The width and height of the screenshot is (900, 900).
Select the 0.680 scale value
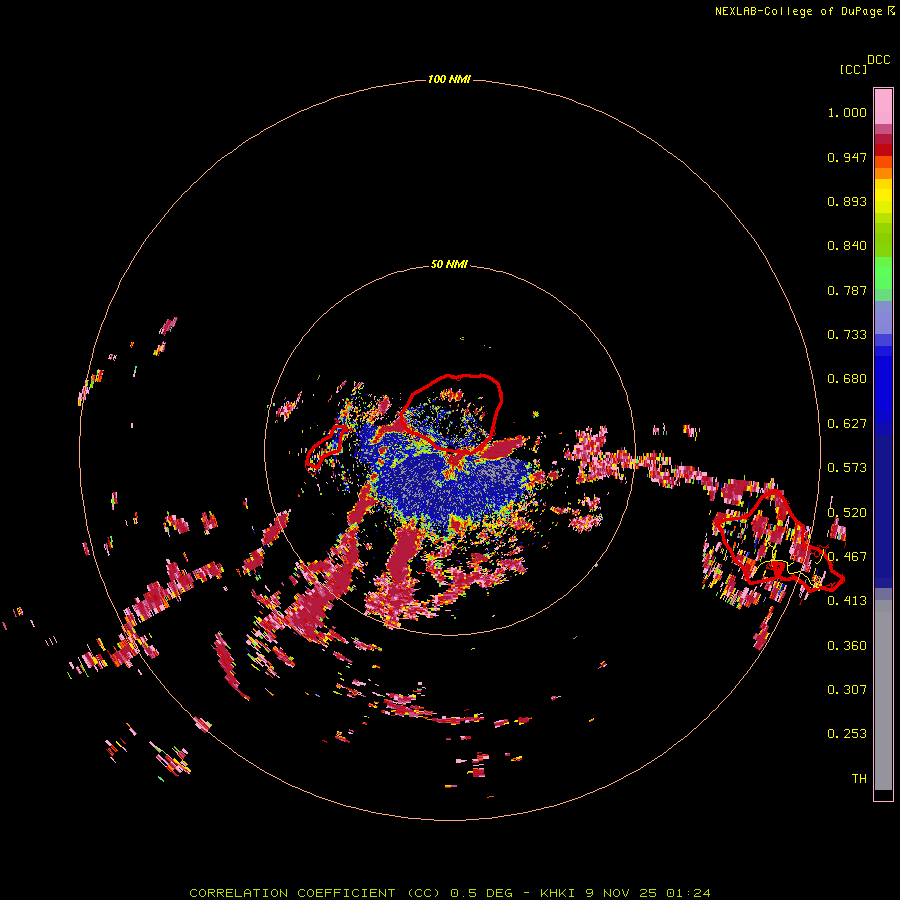click(x=847, y=379)
